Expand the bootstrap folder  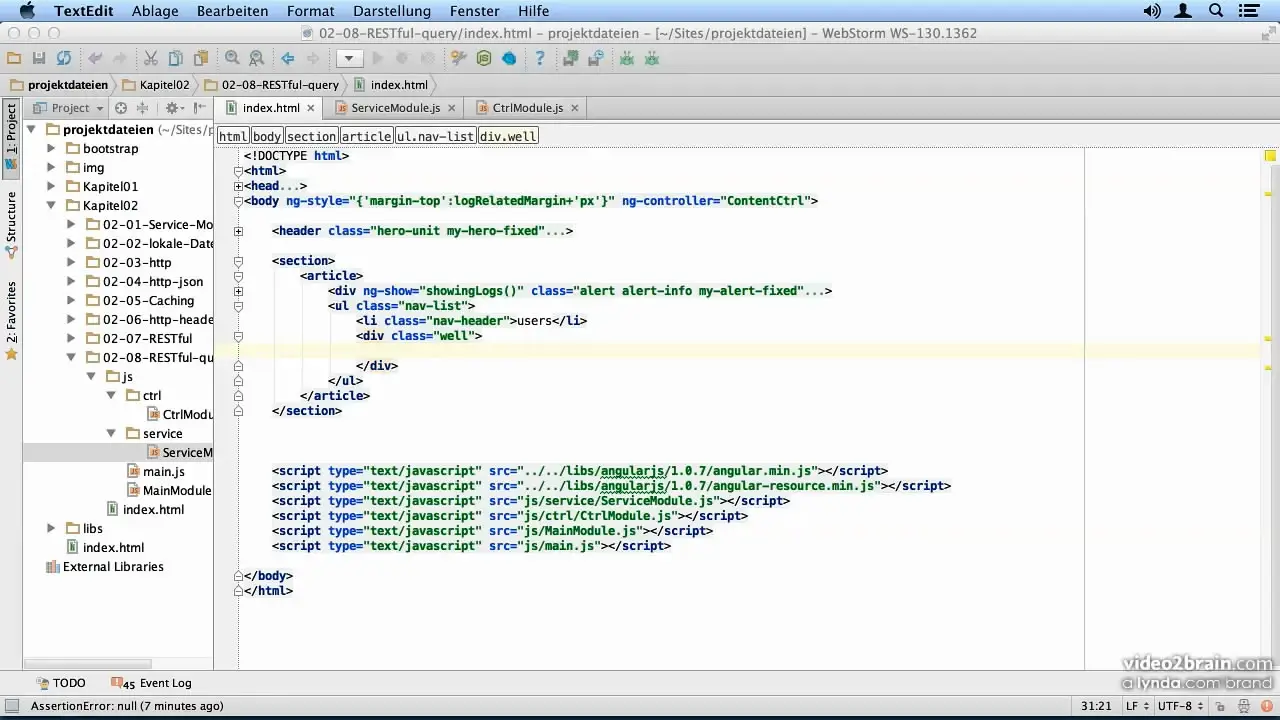[51, 148]
